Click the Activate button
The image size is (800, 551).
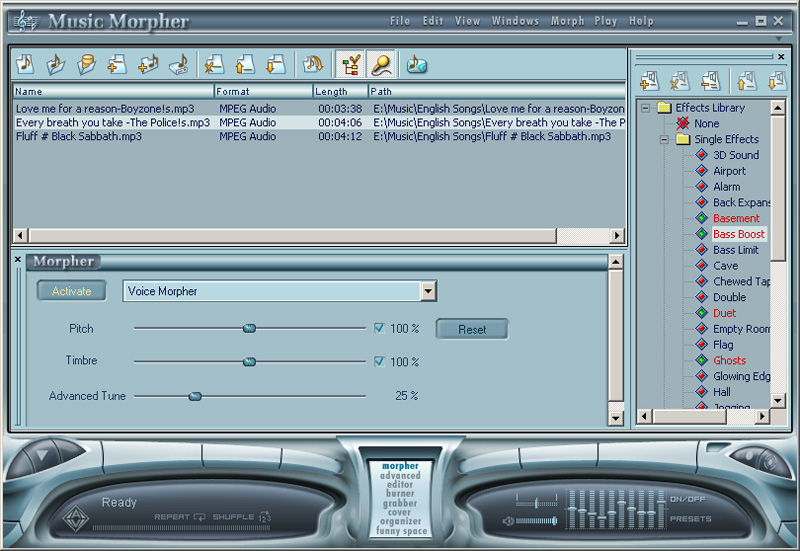[x=72, y=291]
